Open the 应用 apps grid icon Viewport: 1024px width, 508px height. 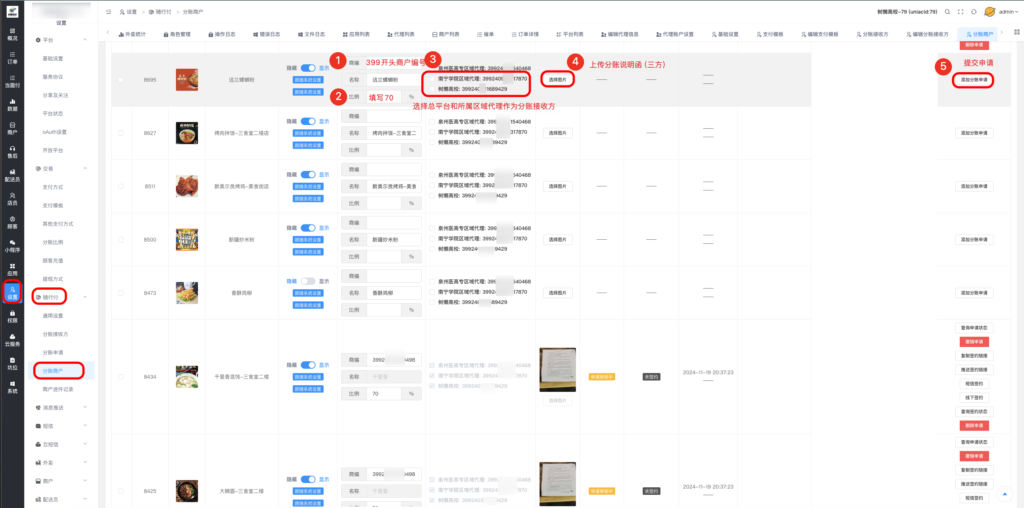[x=12, y=269]
